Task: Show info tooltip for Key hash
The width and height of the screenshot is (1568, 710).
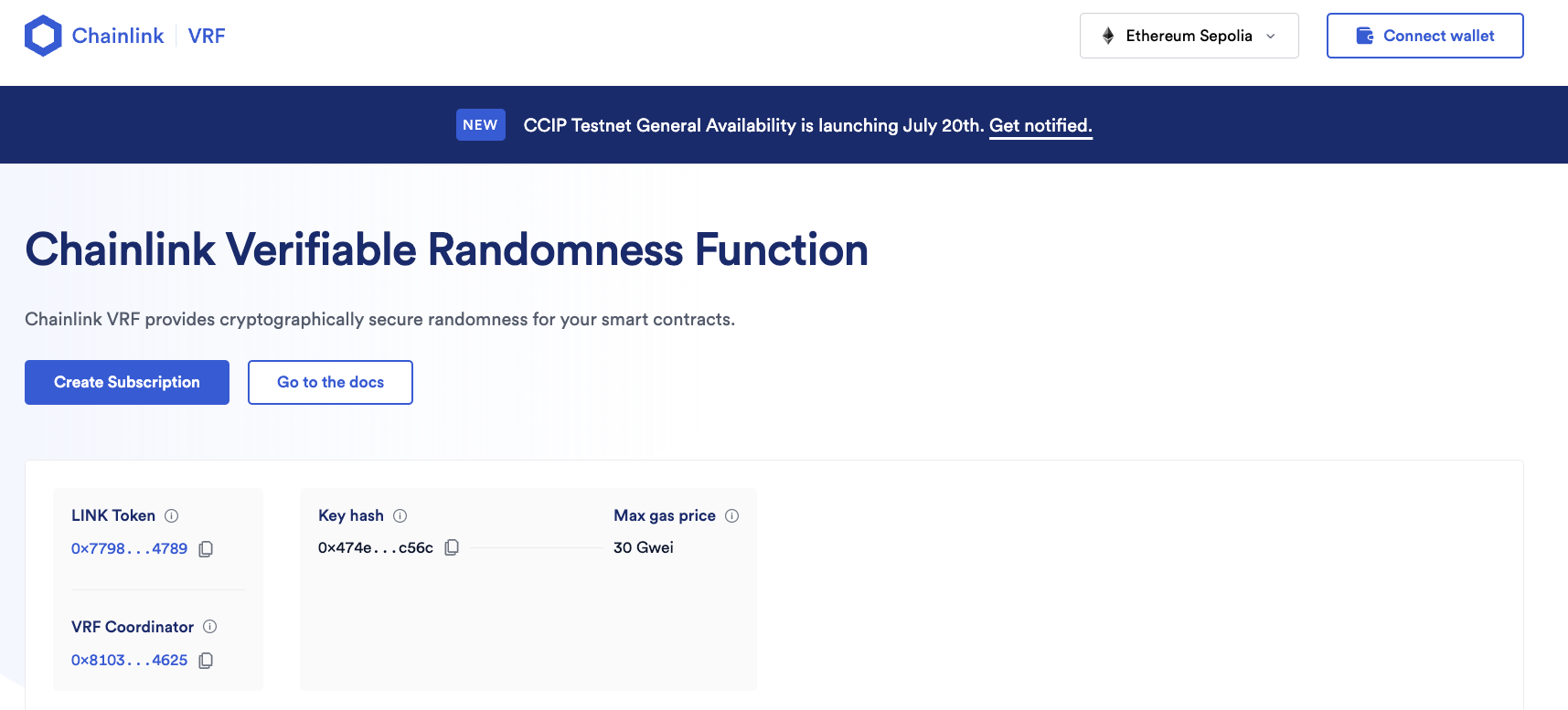Action: click(x=400, y=516)
